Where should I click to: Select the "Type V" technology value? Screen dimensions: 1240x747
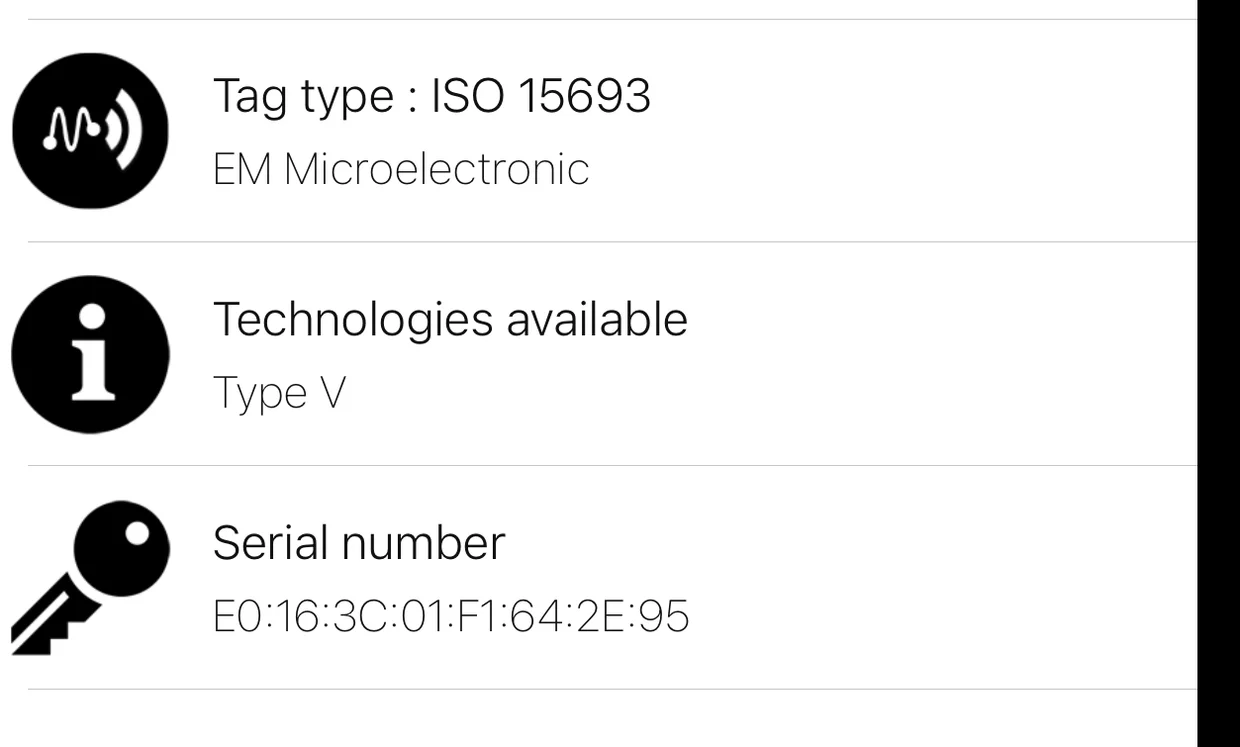pos(279,392)
